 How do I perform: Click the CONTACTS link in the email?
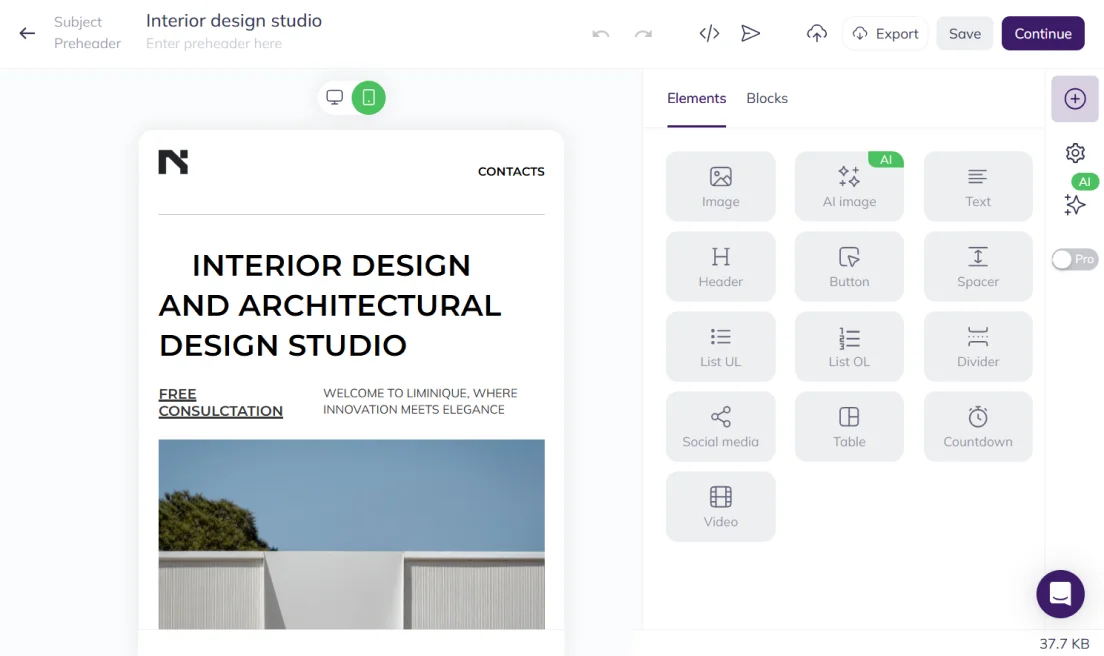pyautogui.click(x=511, y=171)
